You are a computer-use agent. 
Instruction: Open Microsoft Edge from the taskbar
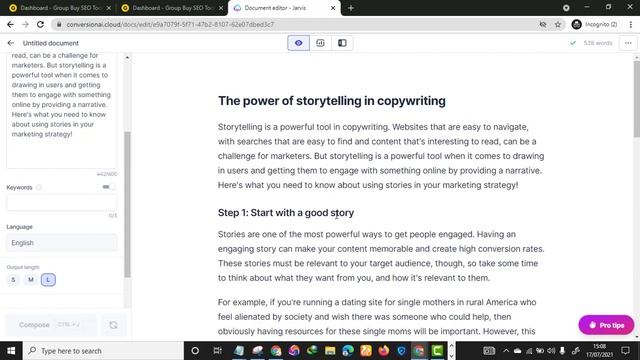pos(348,351)
